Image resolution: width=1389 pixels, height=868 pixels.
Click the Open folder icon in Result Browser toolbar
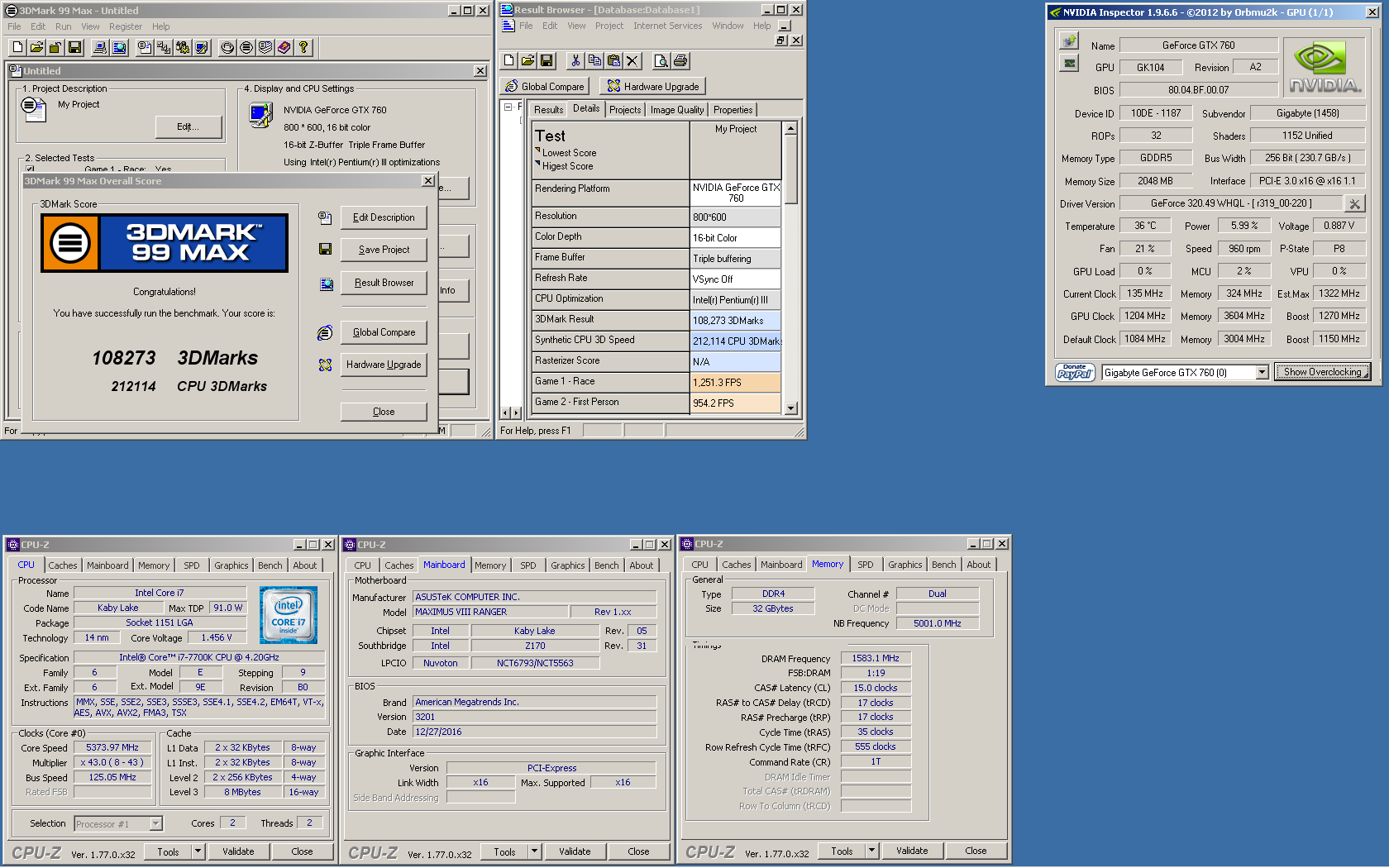pos(527,60)
